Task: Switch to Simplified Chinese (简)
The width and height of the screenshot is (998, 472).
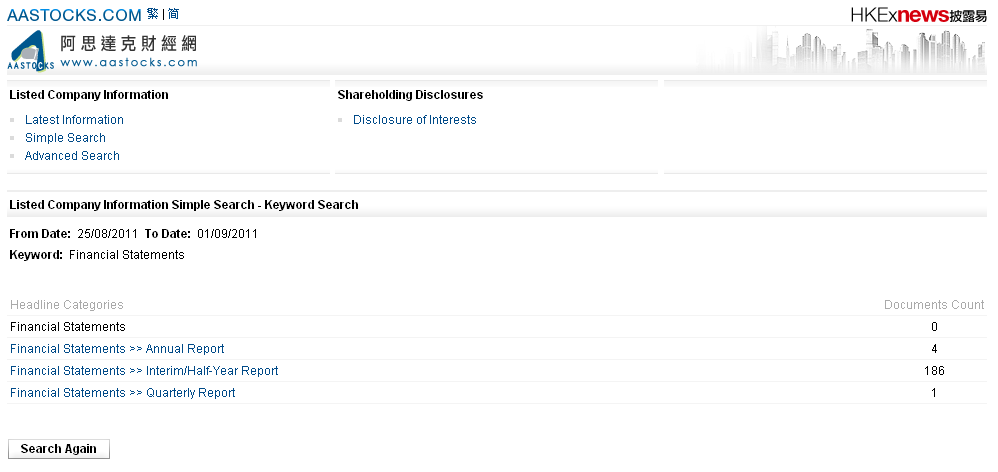Action: pyautogui.click(x=173, y=14)
